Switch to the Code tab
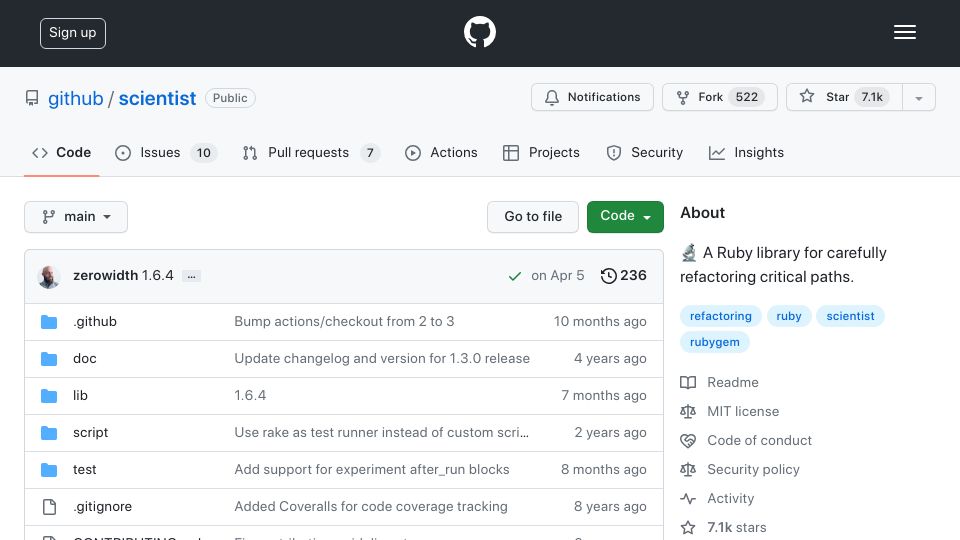Viewport: 960px width, 540px height. coord(61,153)
